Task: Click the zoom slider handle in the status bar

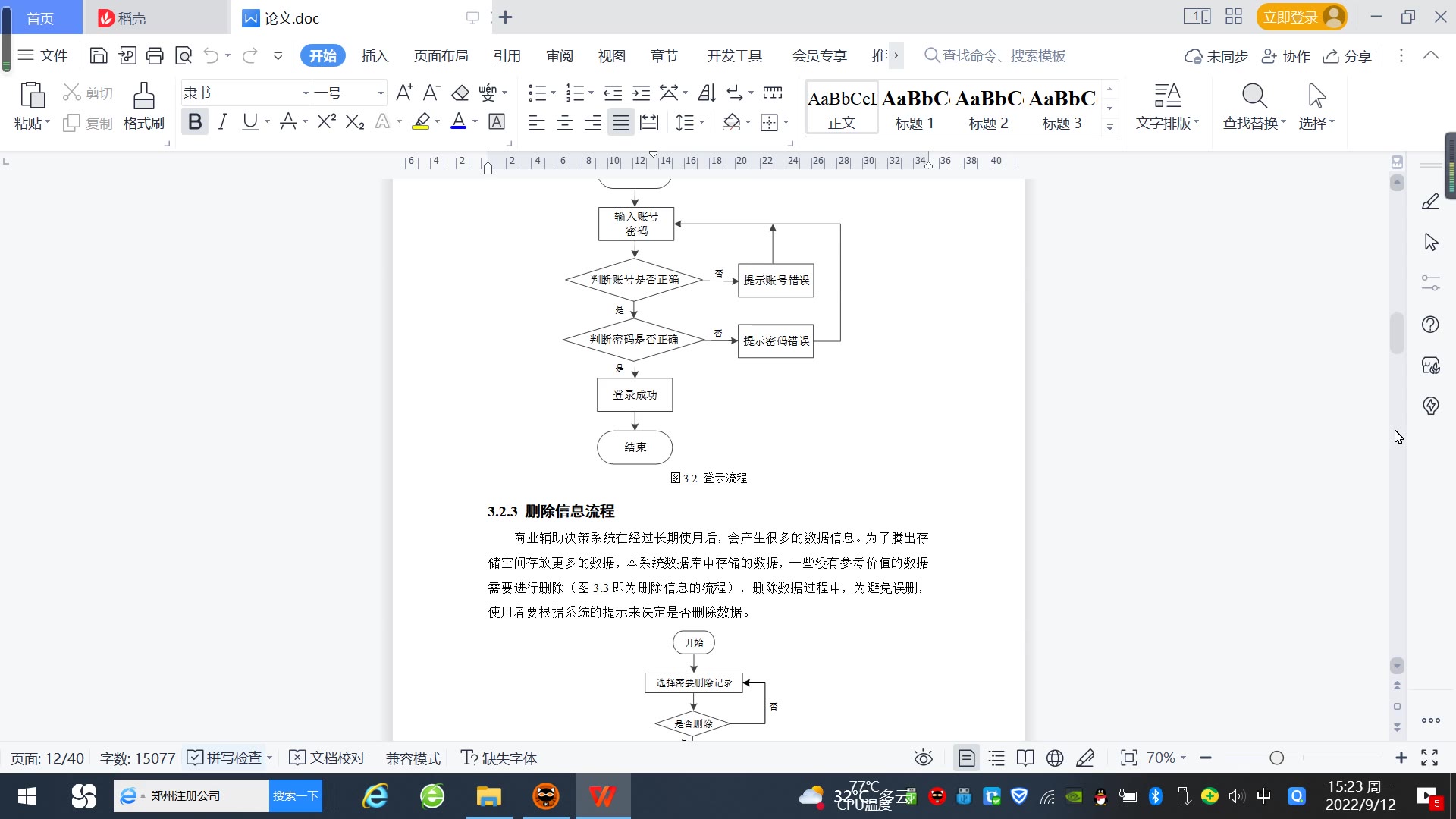Action: click(x=1277, y=758)
